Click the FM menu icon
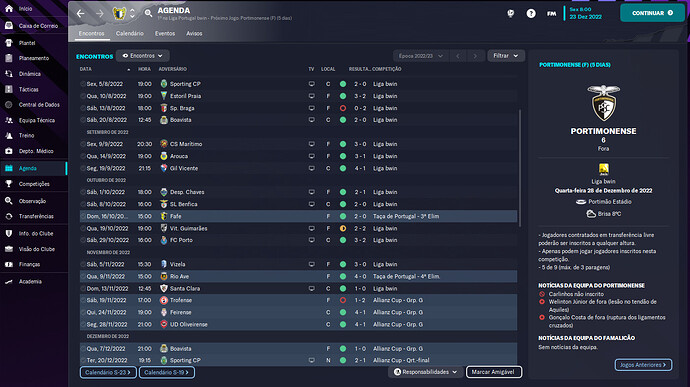690x387 pixels. tap(551, 14)
